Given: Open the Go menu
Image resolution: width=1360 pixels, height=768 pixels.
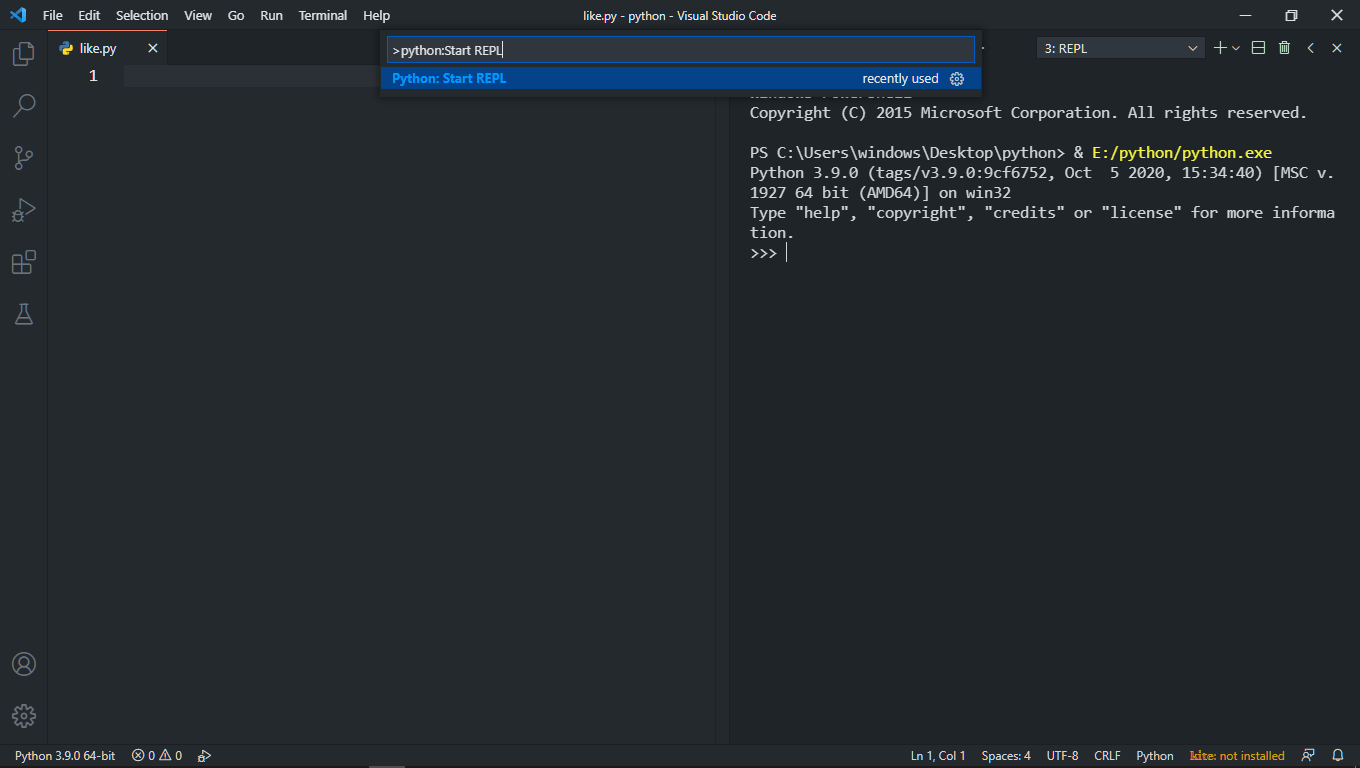Looking at the screenshot, I should click(236, 15).
